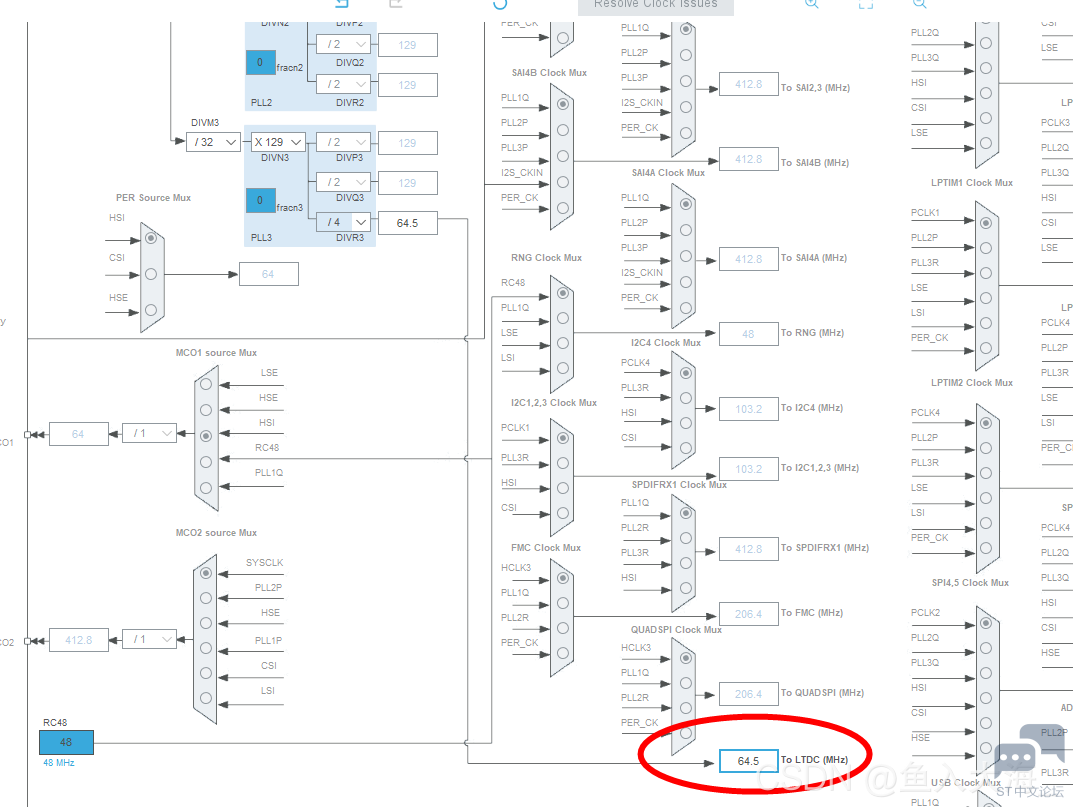Open the DIVR3 /4 divider dropdown
1073x807 pixels.
pos(342,222)
